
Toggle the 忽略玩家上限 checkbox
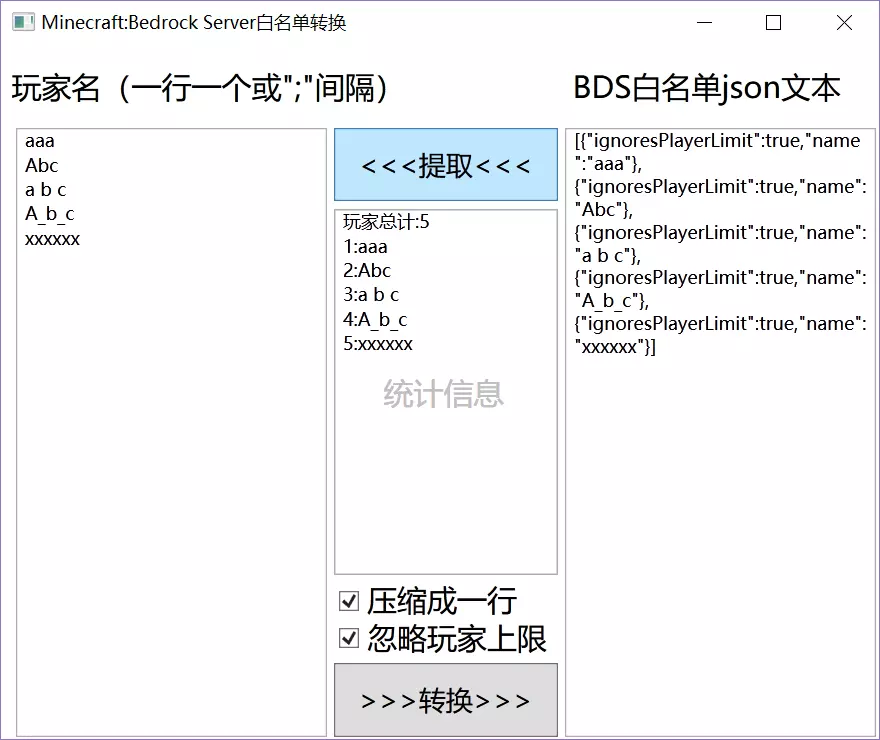(x=349, y=638)
